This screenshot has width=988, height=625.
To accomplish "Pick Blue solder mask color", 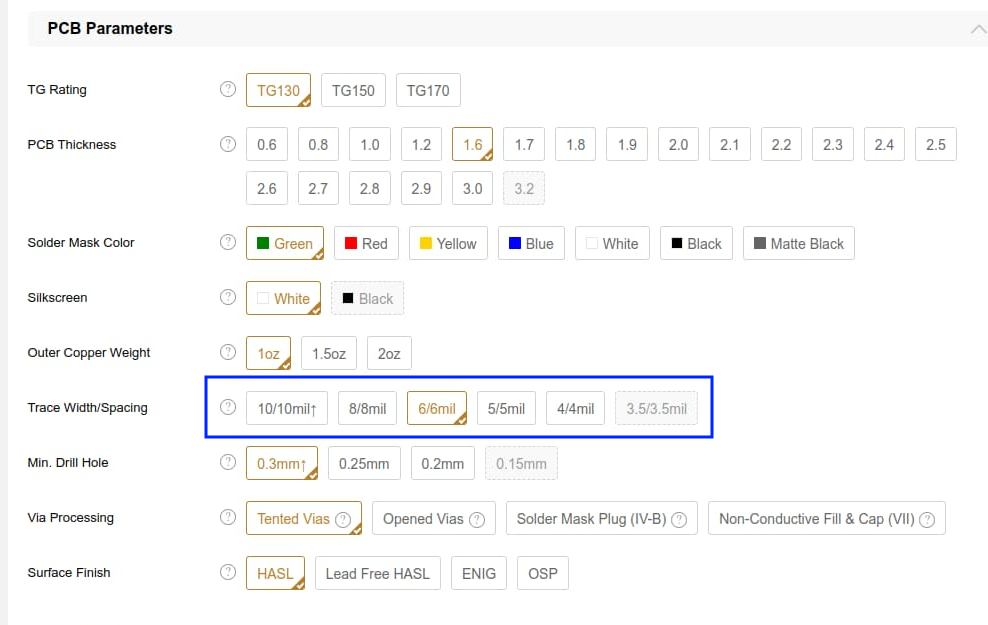I will [531, 243].
